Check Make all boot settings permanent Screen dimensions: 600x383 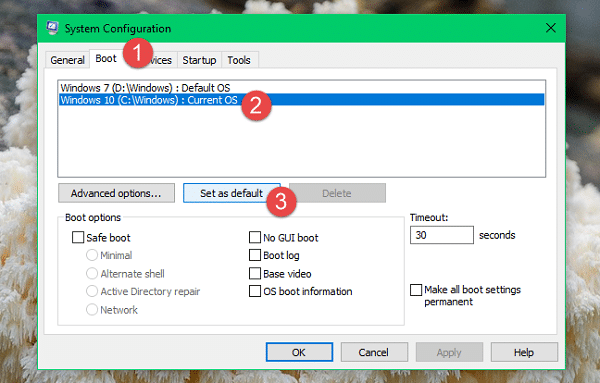tap(416, 290)
